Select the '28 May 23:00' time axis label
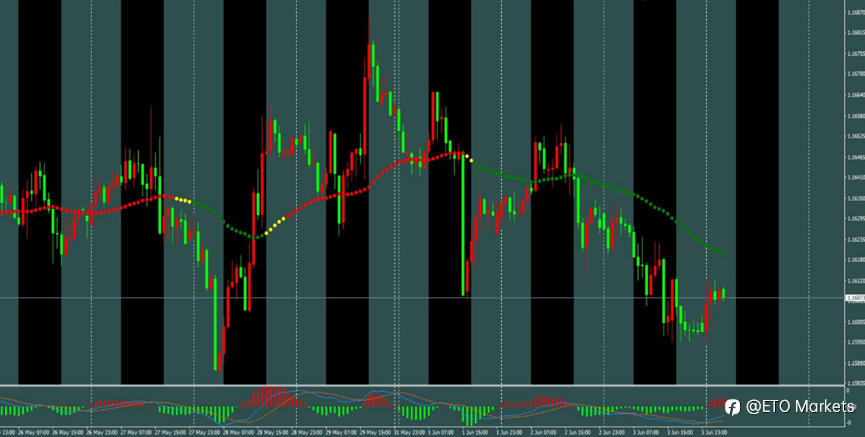Screen dimensions: 865x437 307,432
